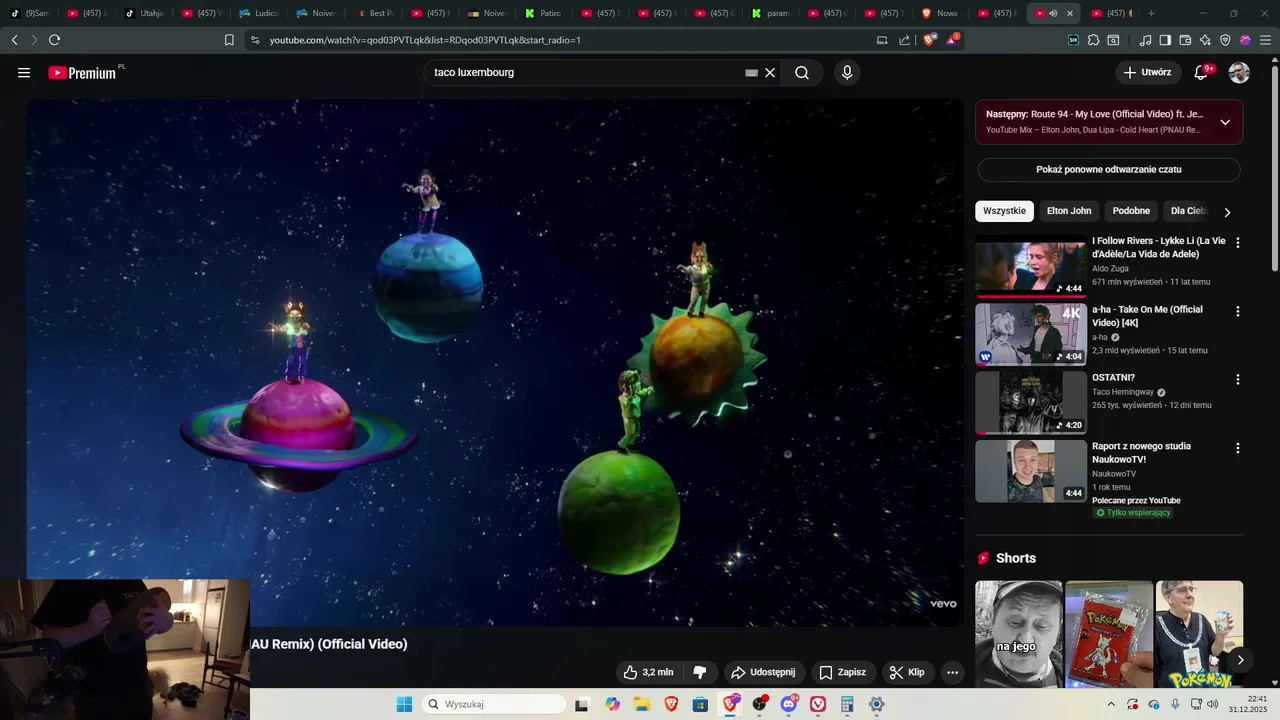Select the Podobne filter chip
Image resolution: width=1280 pixels, height=720 pixels.
click(1131, 211)
